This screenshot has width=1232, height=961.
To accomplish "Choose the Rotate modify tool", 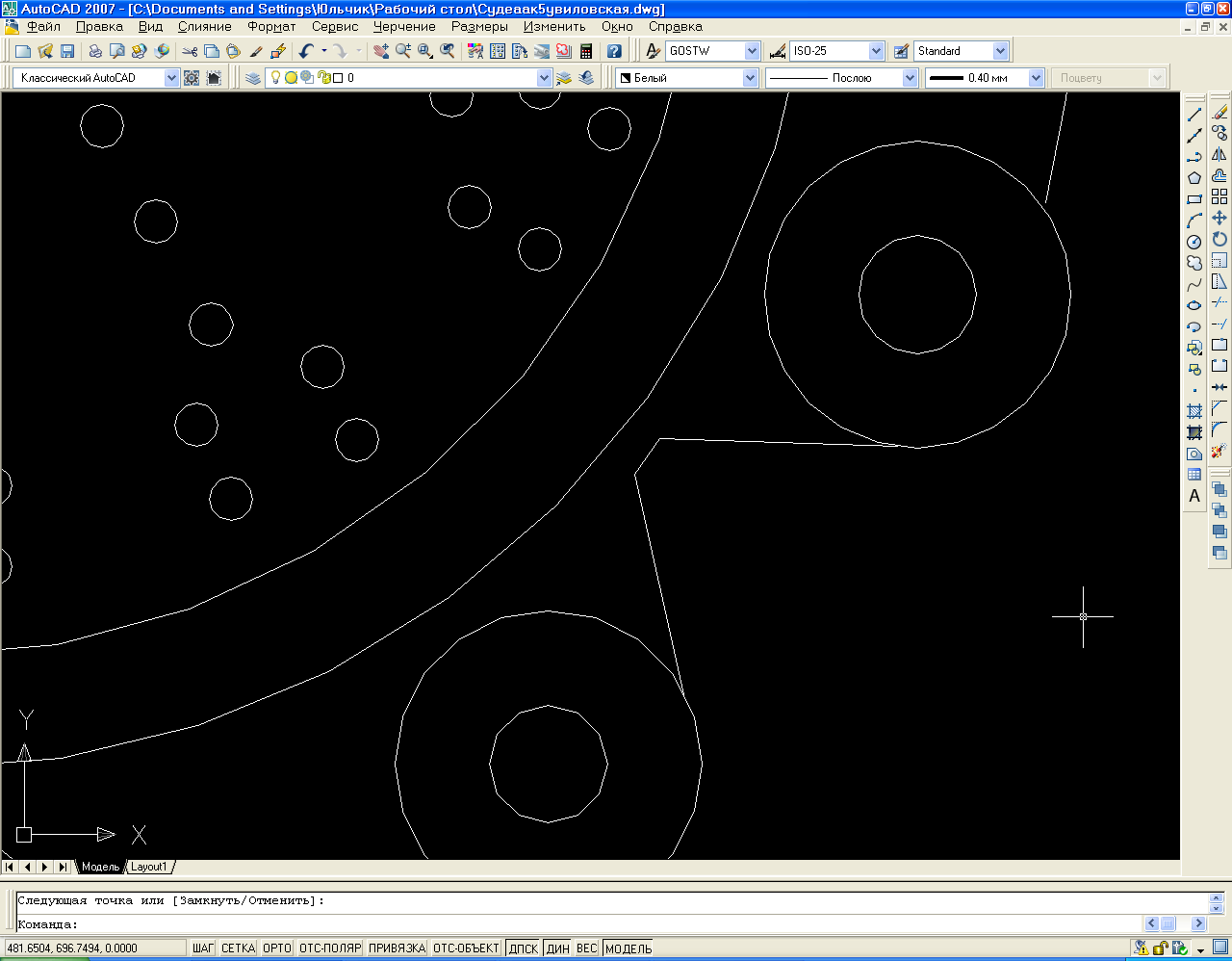I will pyautogui.click(x=1219, y=239).
